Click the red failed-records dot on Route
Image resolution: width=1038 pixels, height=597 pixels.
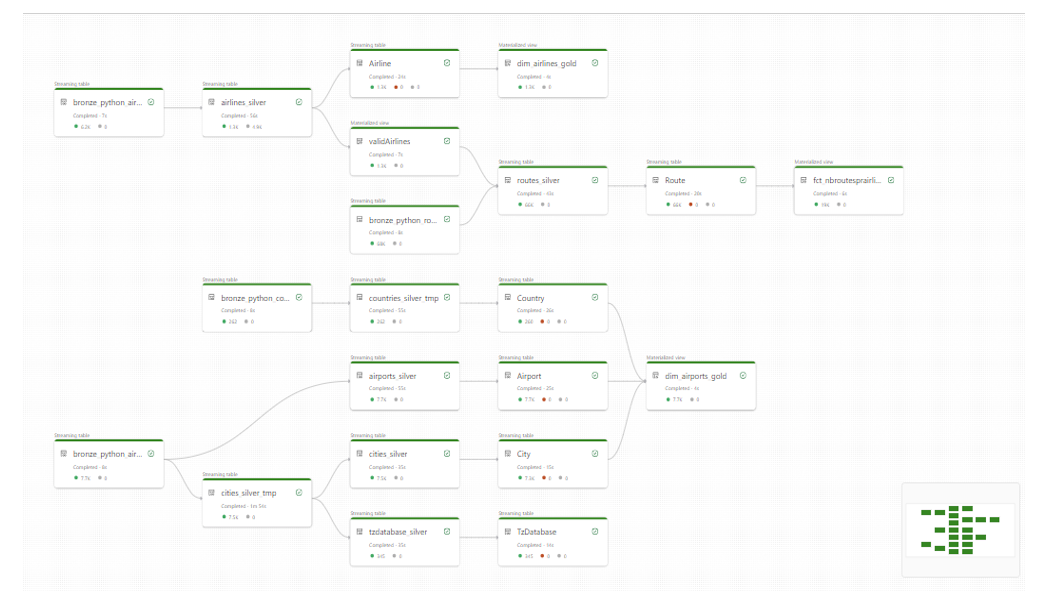tap(690, 205)
